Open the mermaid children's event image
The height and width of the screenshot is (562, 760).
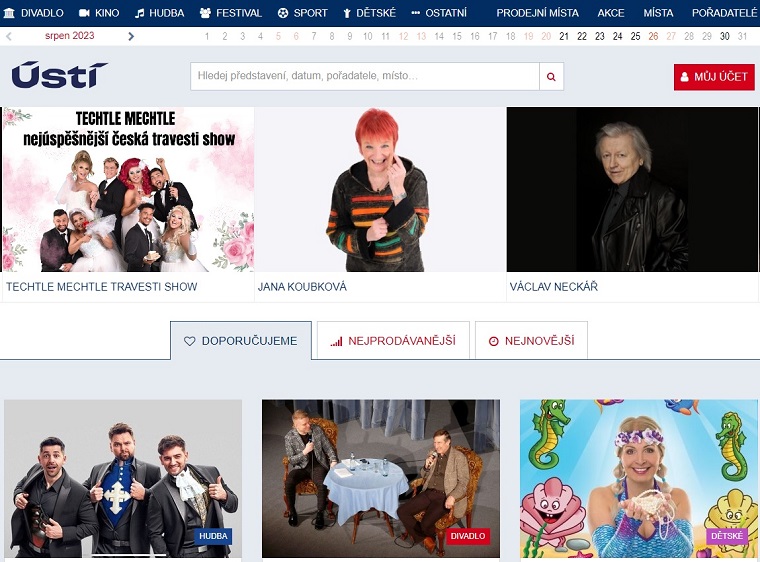[x=639, y=479]
